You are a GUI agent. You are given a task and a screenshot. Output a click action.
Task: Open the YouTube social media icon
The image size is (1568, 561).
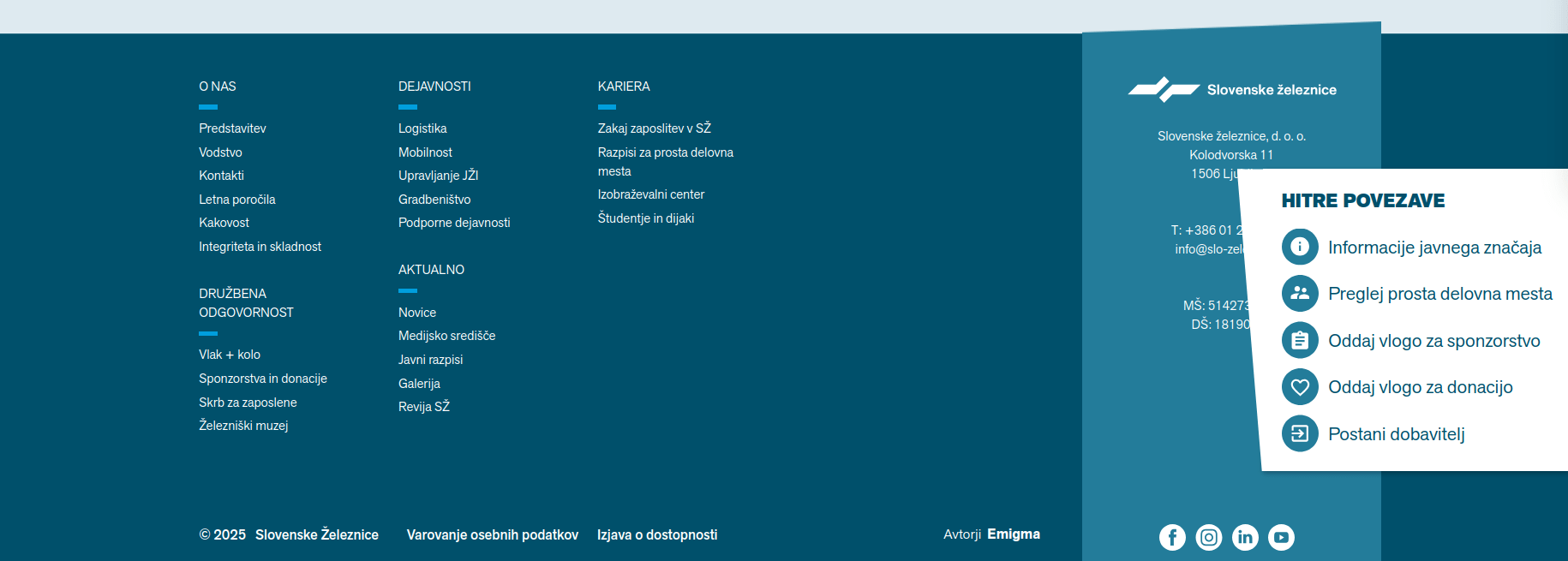coord(1281,537)
